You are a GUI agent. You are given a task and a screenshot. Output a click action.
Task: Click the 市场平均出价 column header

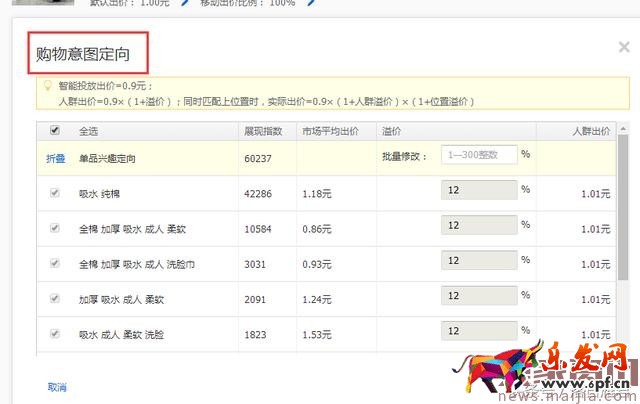pos(330,131)
